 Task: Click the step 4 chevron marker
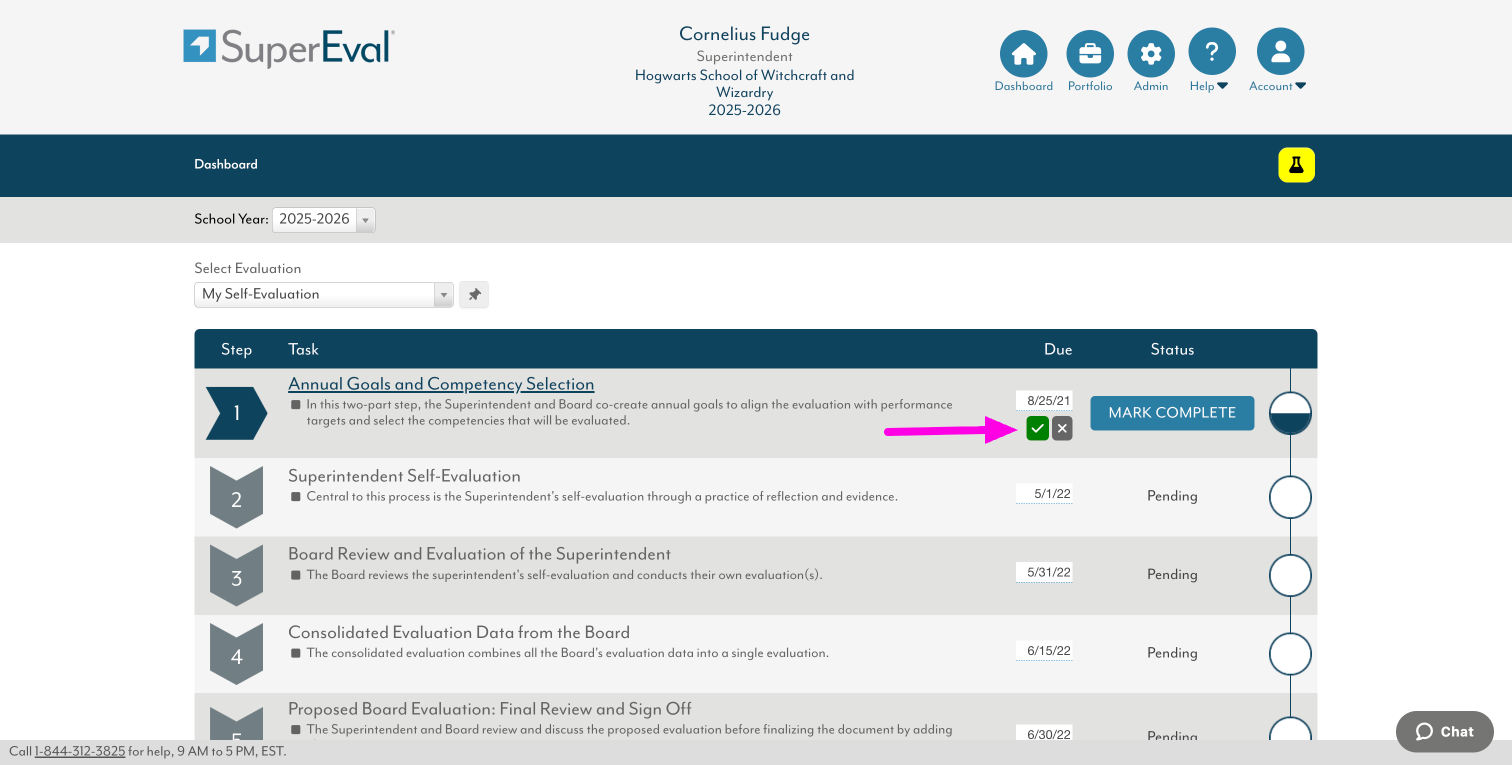236,654
